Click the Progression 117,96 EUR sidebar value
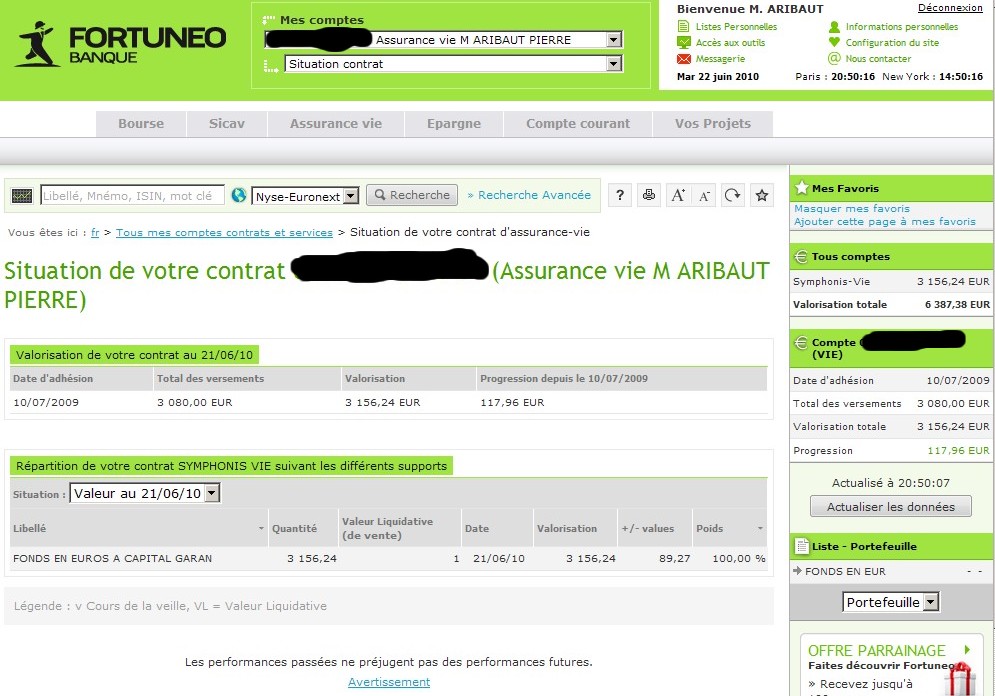995x696 pixels. pyautogui.click(x=958, y=450)
